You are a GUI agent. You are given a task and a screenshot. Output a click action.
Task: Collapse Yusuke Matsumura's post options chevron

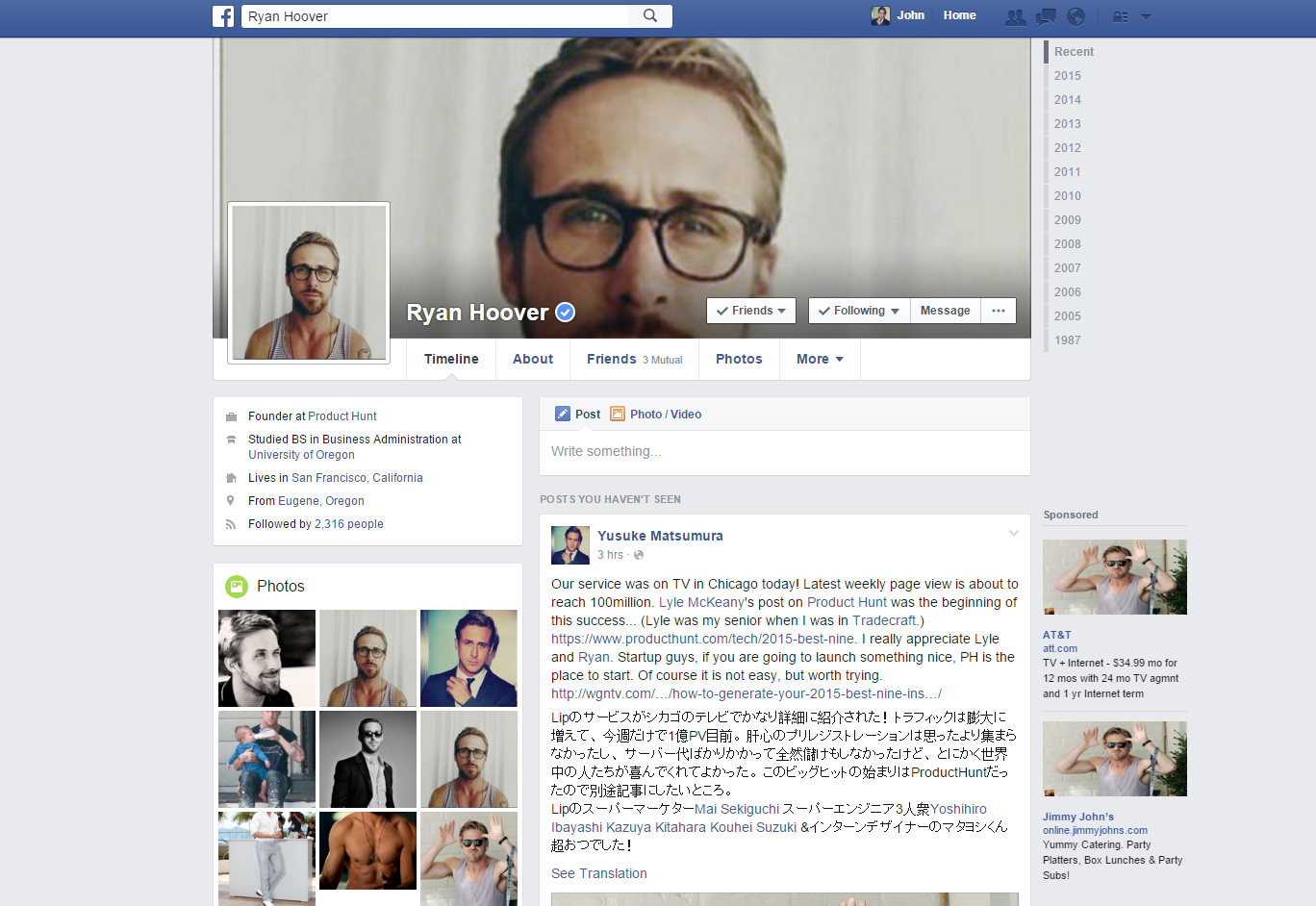pos(1014,532)
